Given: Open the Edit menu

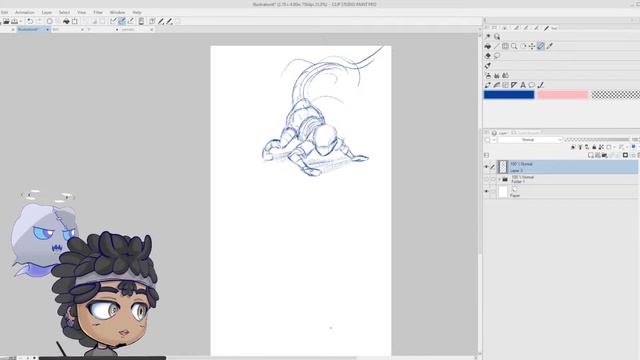Looking at the screenshot, I should pyautogui.click(x=4, y=13).
